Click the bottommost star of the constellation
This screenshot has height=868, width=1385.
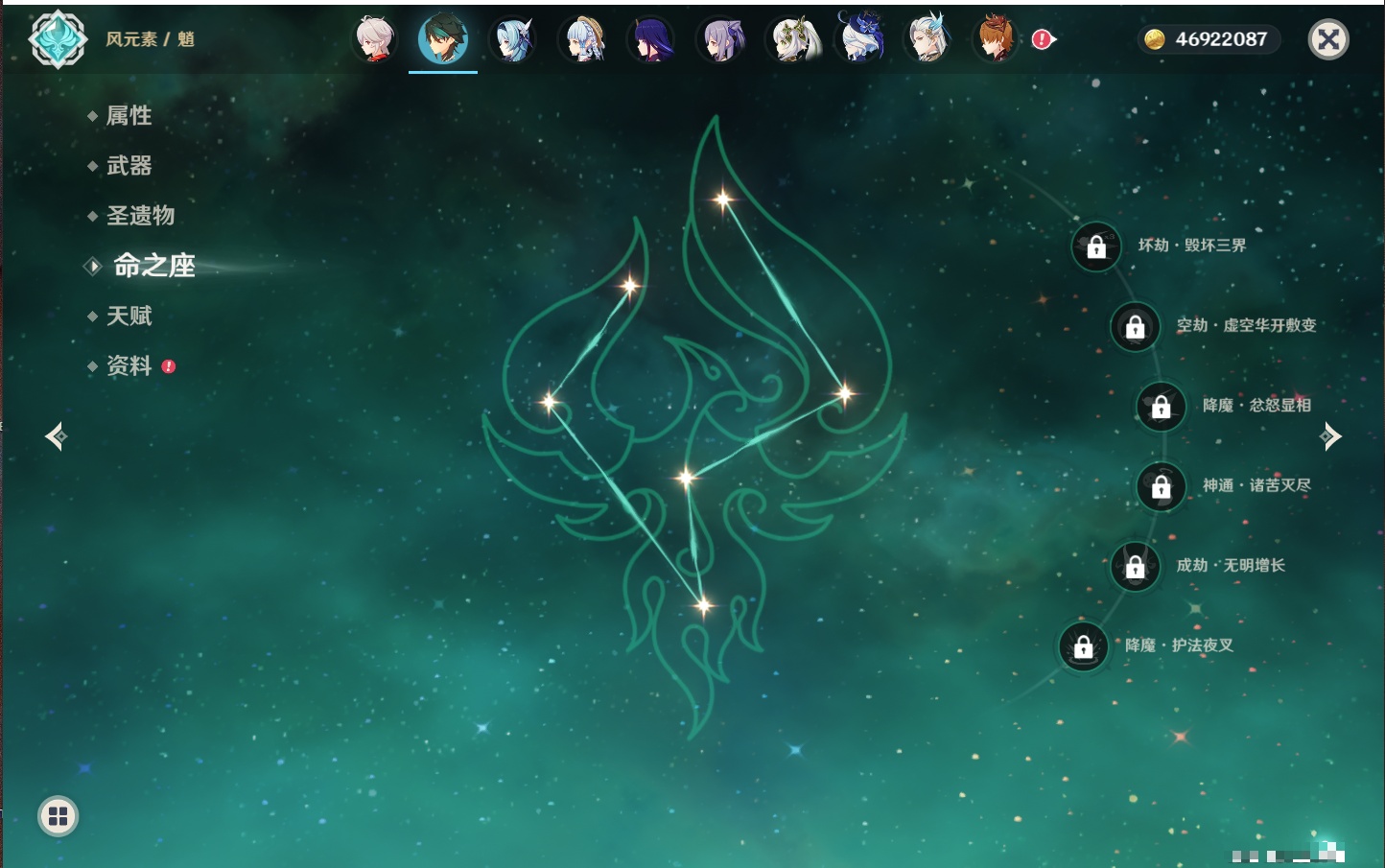coord(703,605)
